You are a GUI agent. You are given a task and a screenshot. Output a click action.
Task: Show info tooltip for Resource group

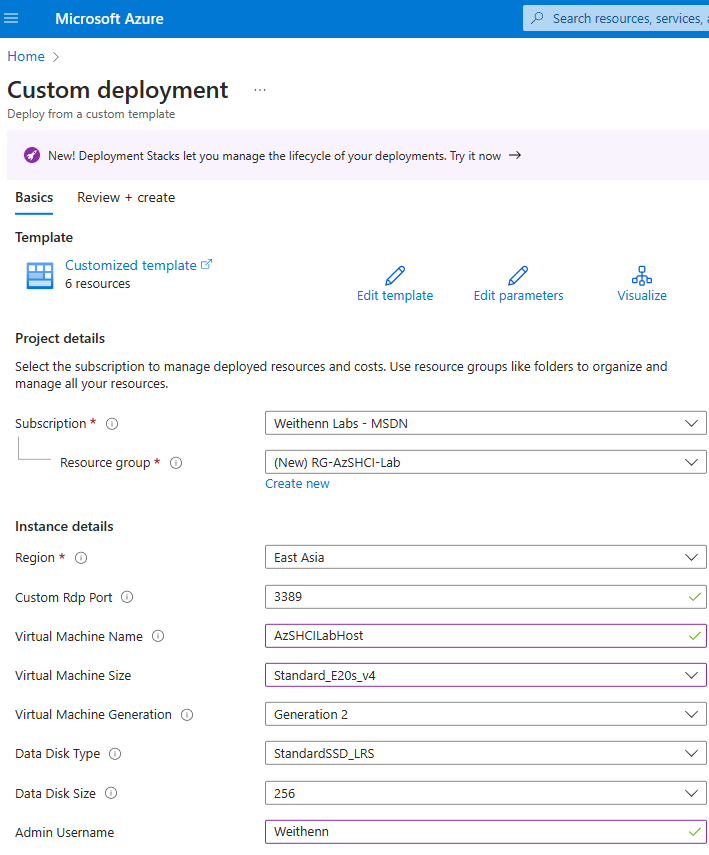point(176,463)
